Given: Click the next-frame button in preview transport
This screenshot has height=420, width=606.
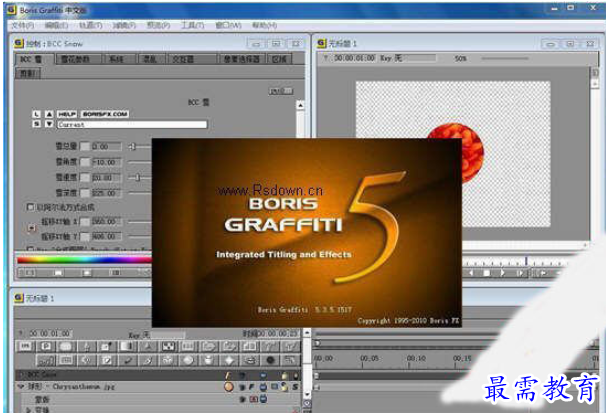Looking at the screenshot, I should pyautogui.click(x=521, y=273).
